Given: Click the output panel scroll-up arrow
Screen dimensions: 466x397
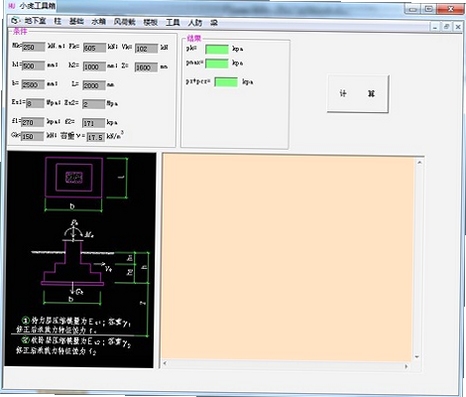Looking at the screenshot, I should tap(419, 163).
